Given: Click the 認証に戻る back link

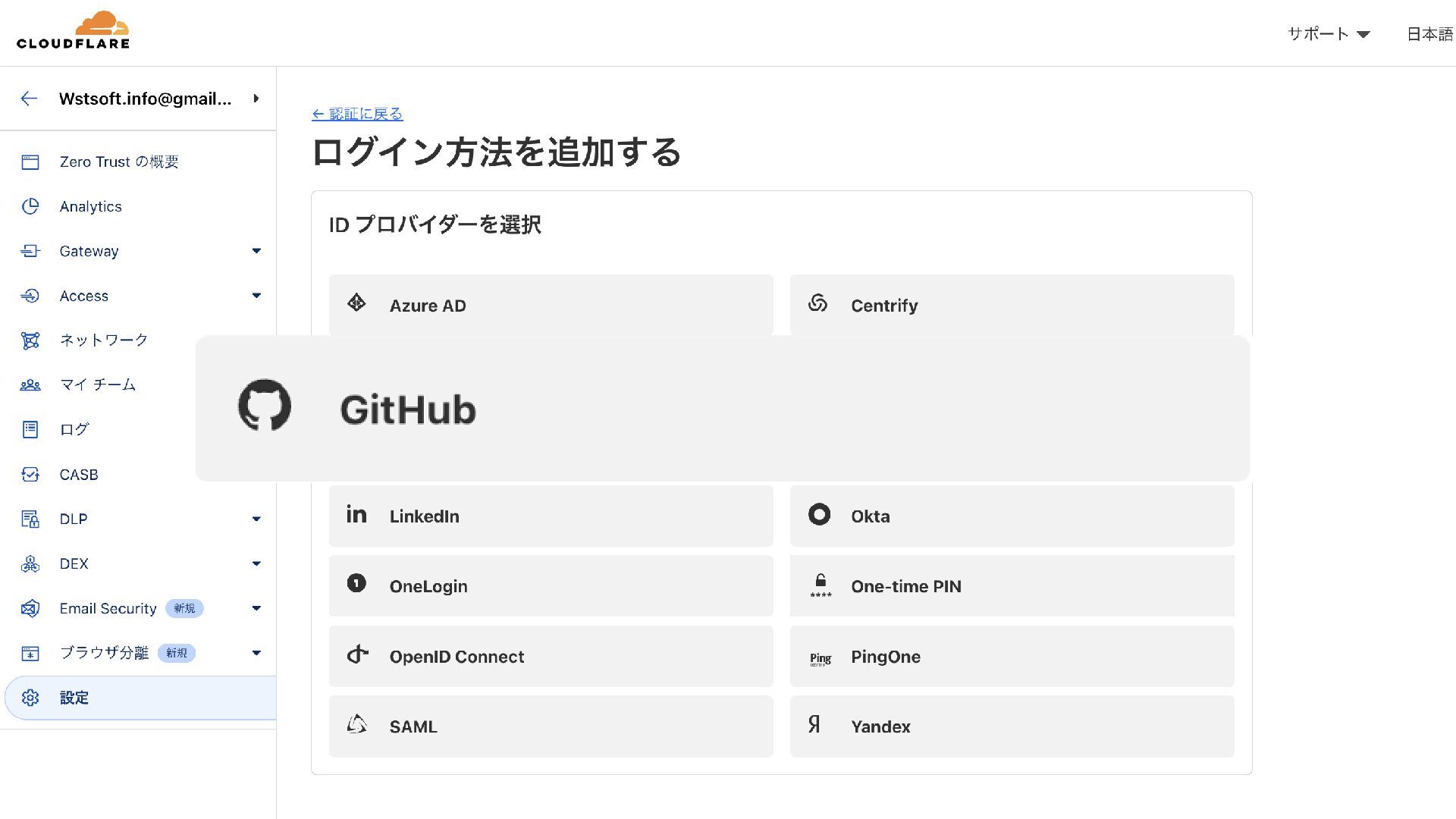Looking at the screenshot, I should point(357,114).
